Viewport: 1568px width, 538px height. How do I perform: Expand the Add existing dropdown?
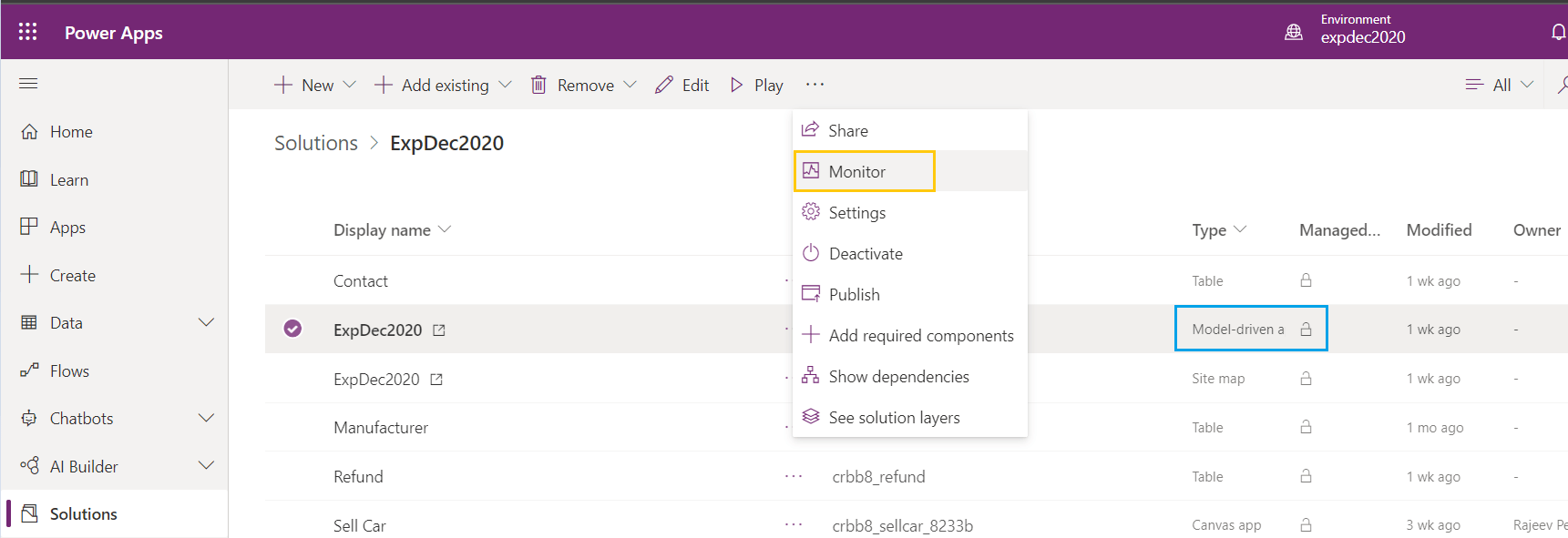[505, 85]
